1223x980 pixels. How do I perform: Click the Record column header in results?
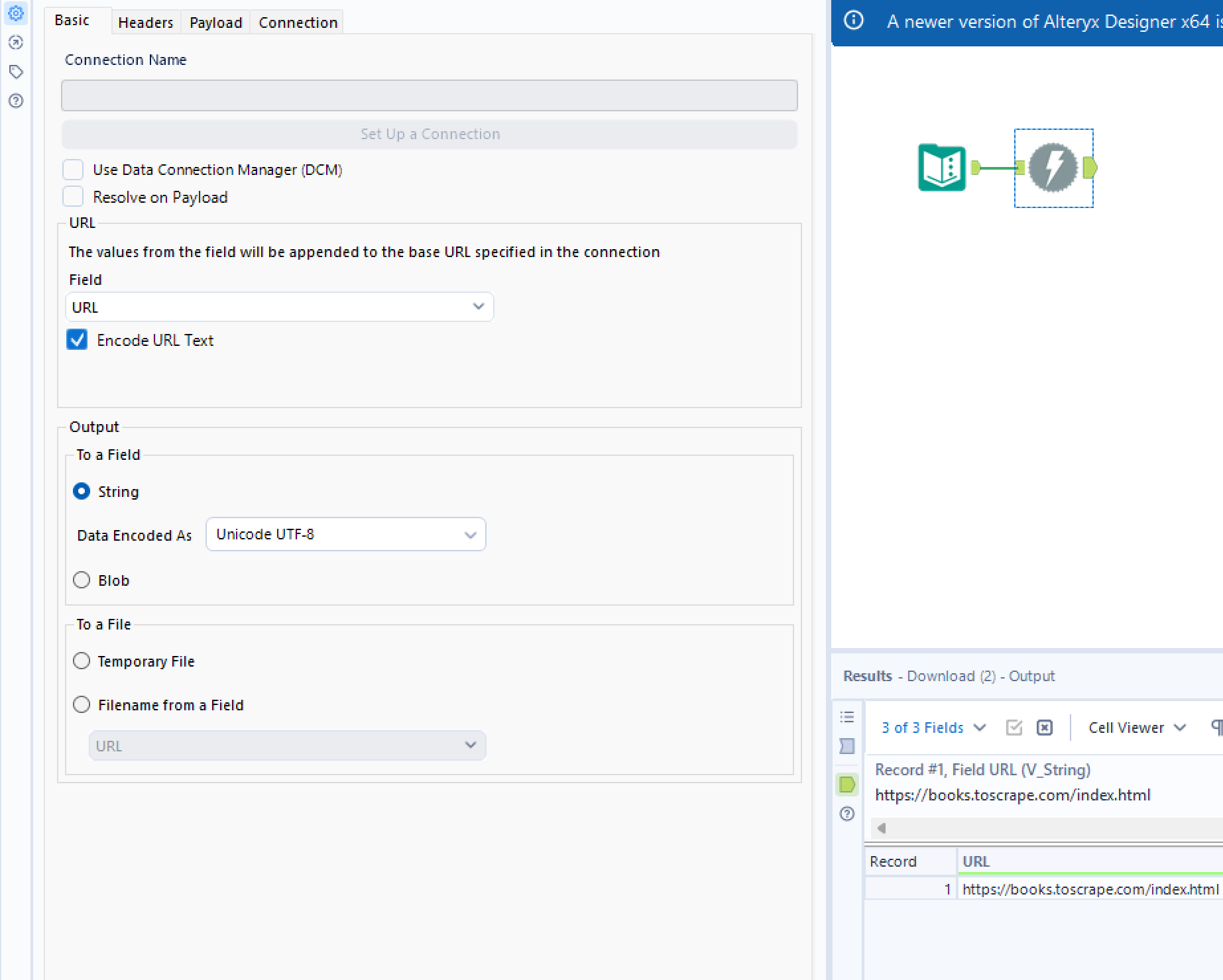pos(911,861)
